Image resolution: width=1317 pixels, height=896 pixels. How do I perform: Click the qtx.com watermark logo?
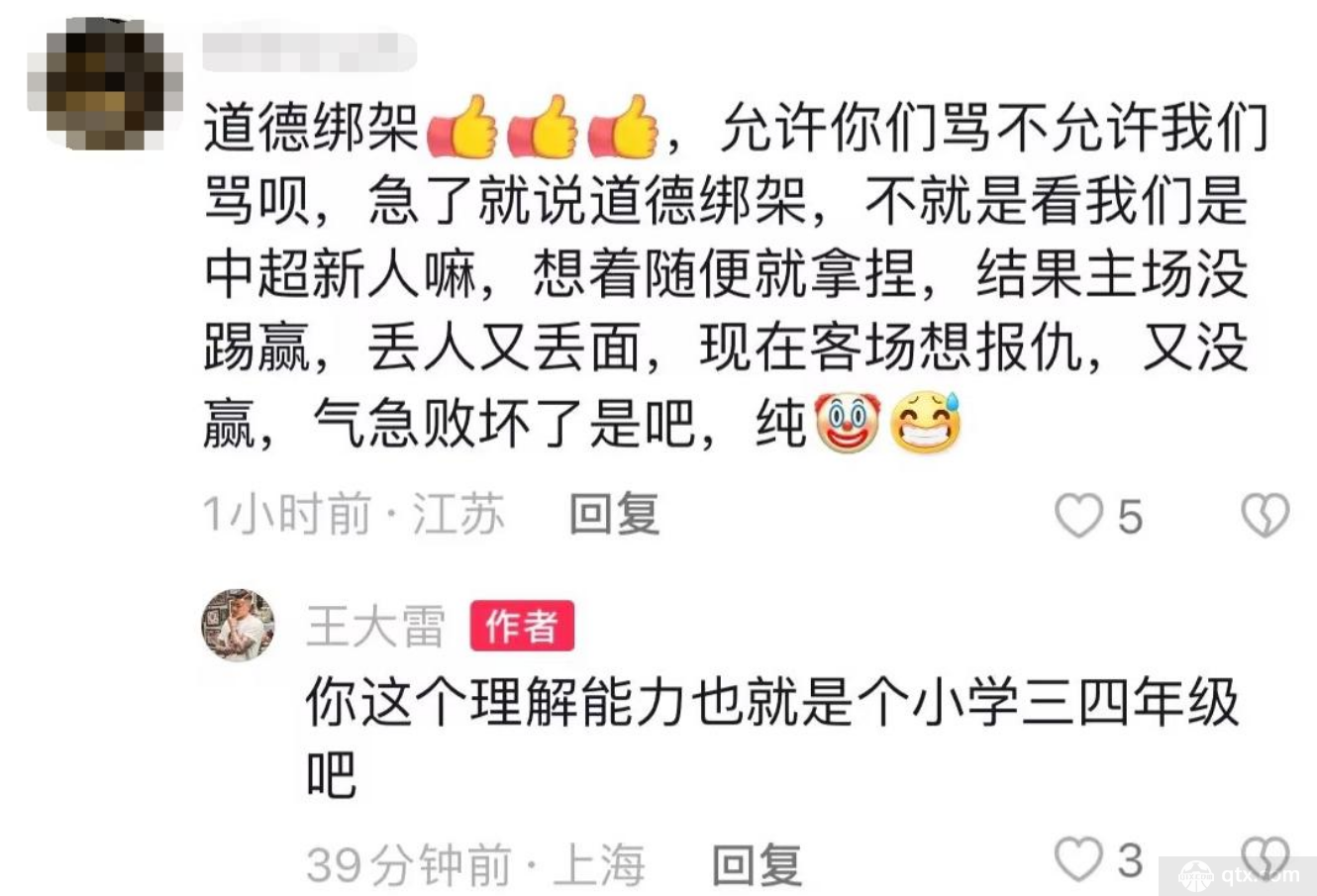[1238, 875]
